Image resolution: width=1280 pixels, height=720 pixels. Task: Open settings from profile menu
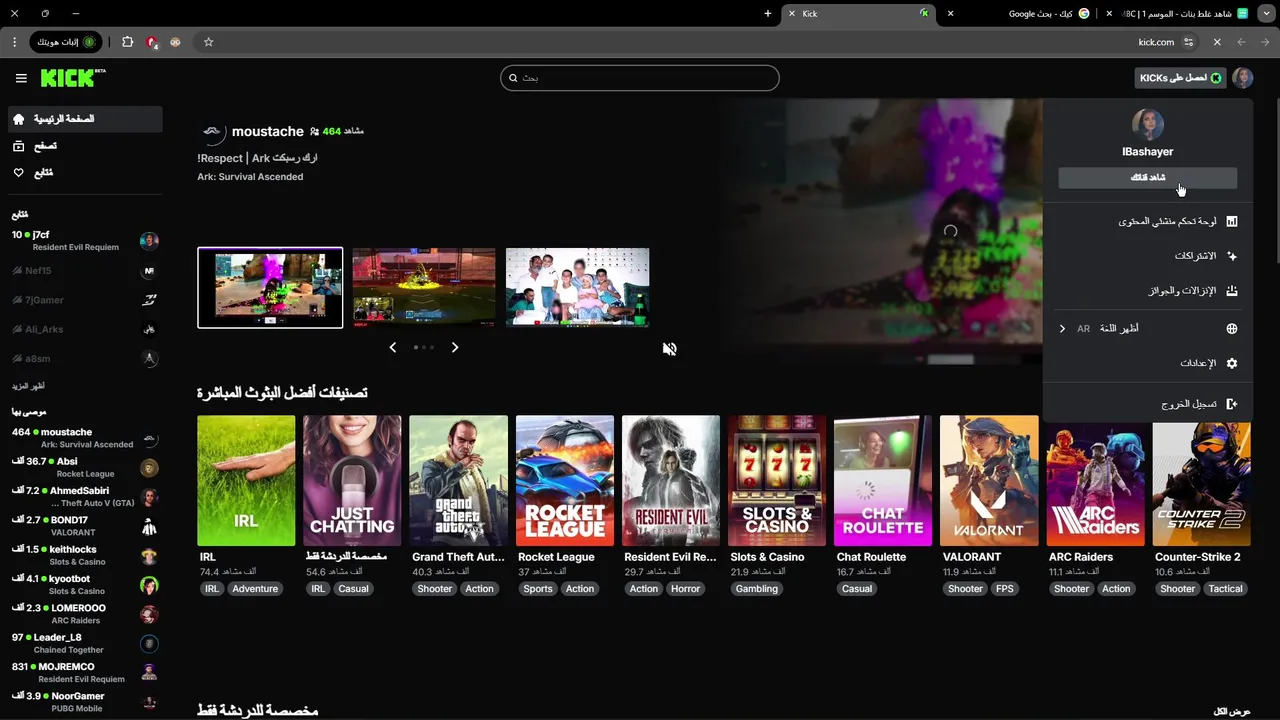pyautogui.click(x=1147, y=363)
